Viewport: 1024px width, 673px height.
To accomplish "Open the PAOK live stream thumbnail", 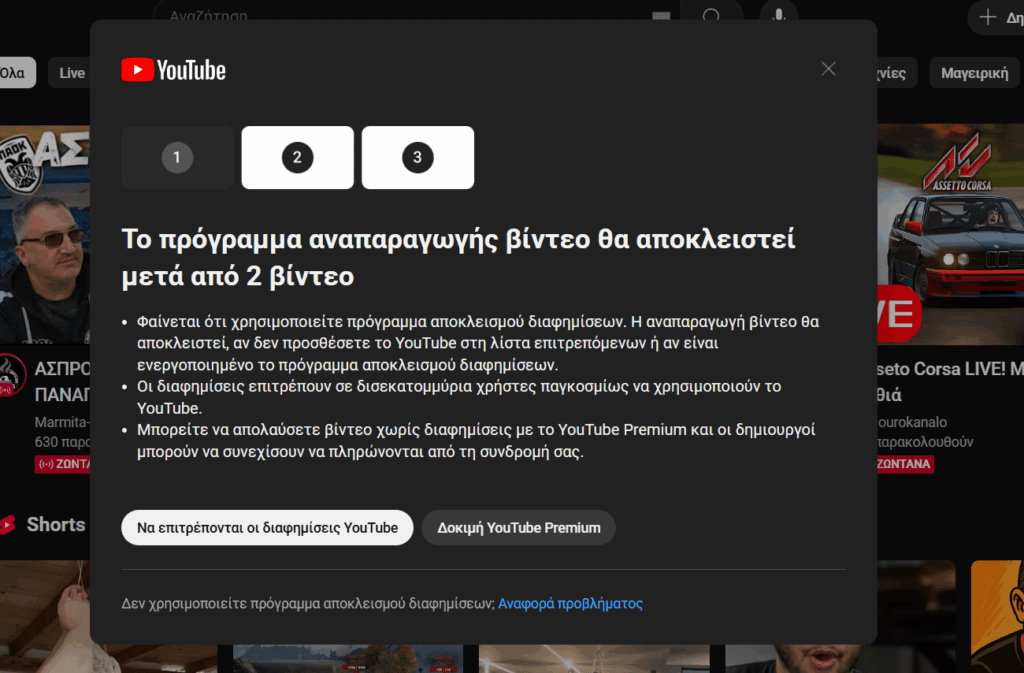I will pos(45,234).
